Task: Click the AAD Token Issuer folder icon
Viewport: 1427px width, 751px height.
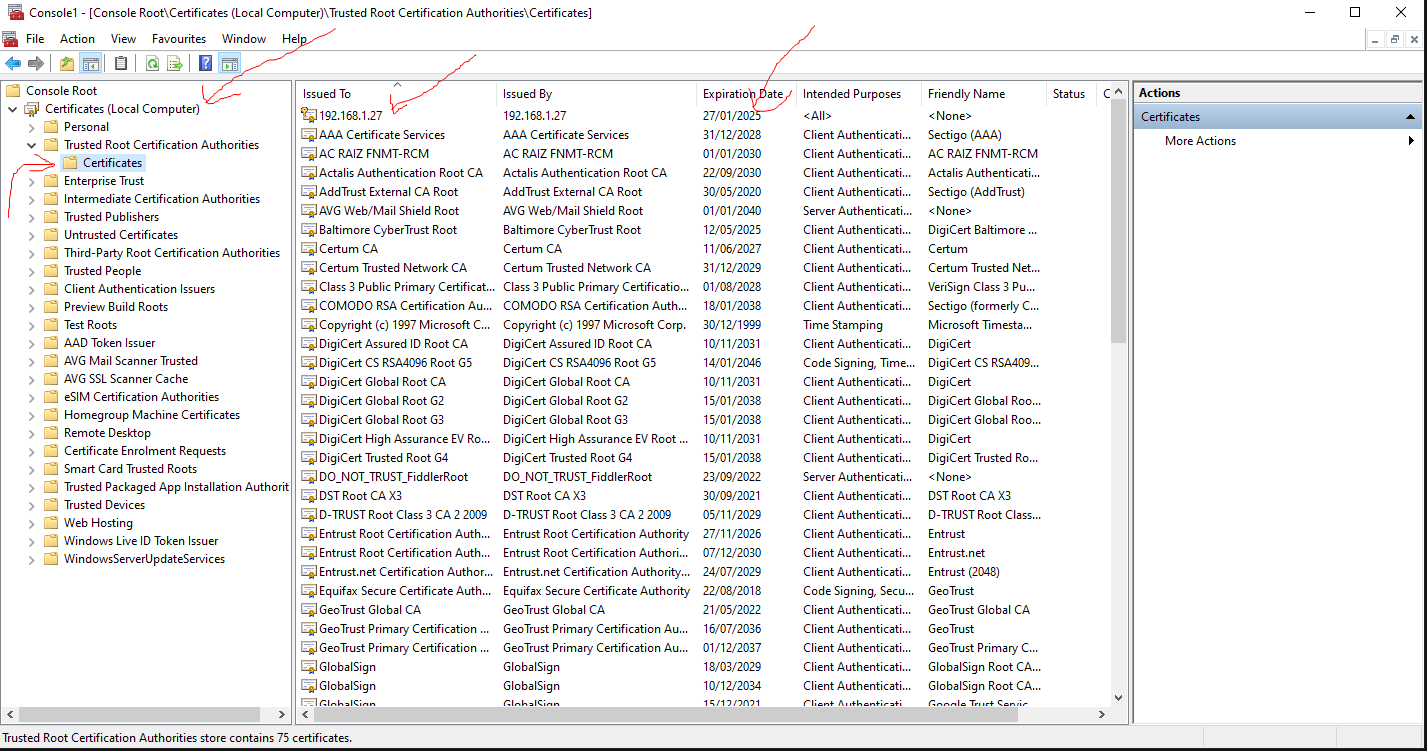Action: tap(51, 343)
